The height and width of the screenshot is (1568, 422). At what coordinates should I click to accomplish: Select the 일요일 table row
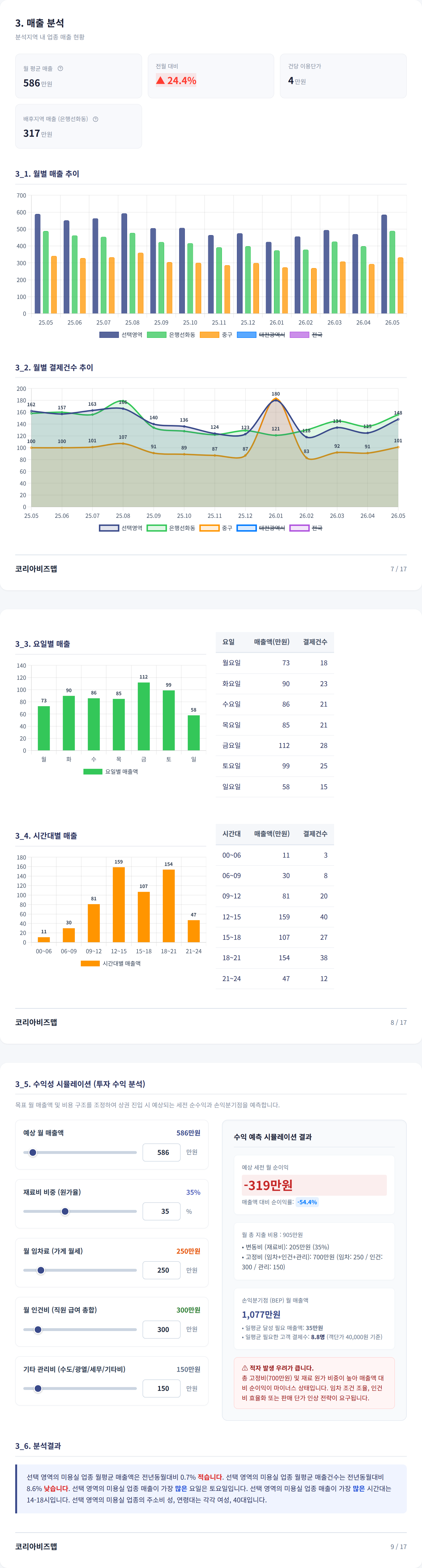tap(275, 787)
